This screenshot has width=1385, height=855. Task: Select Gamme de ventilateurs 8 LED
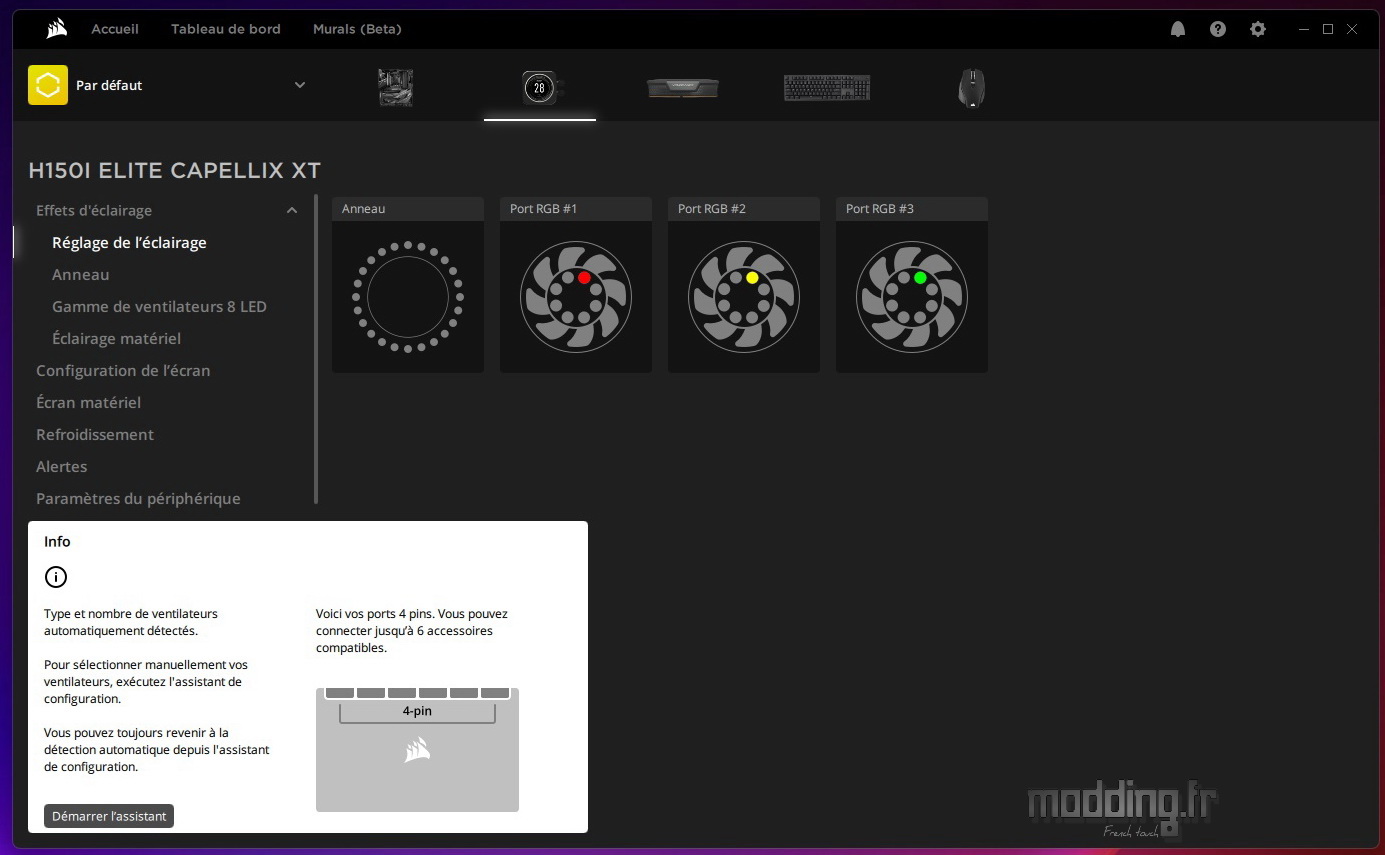pyautogui.click(x=159, y=306)
